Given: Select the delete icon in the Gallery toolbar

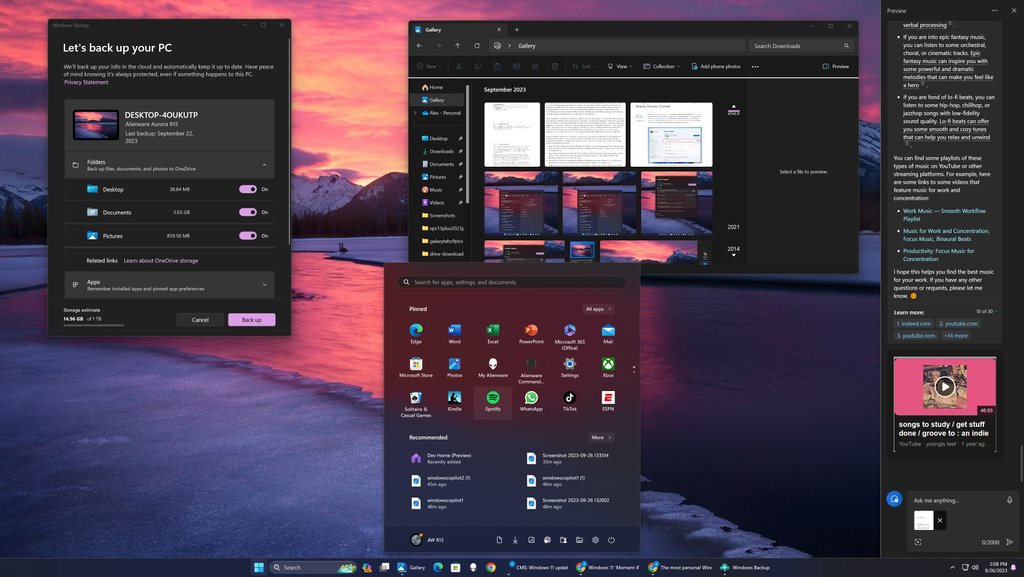Looking at the screenshot, I should 554,66.
